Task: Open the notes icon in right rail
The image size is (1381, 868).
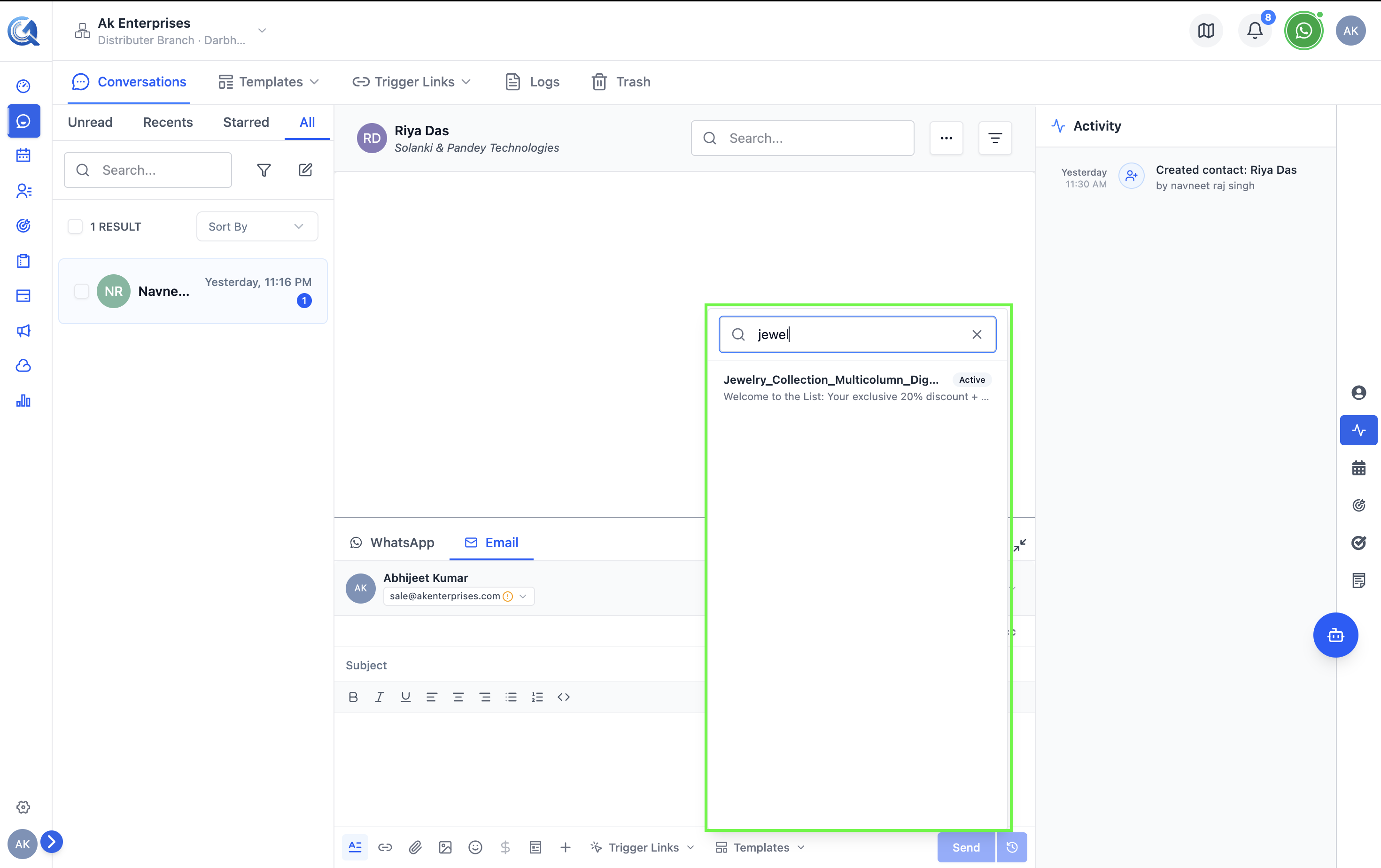Action: click(x=1358, y=580)
